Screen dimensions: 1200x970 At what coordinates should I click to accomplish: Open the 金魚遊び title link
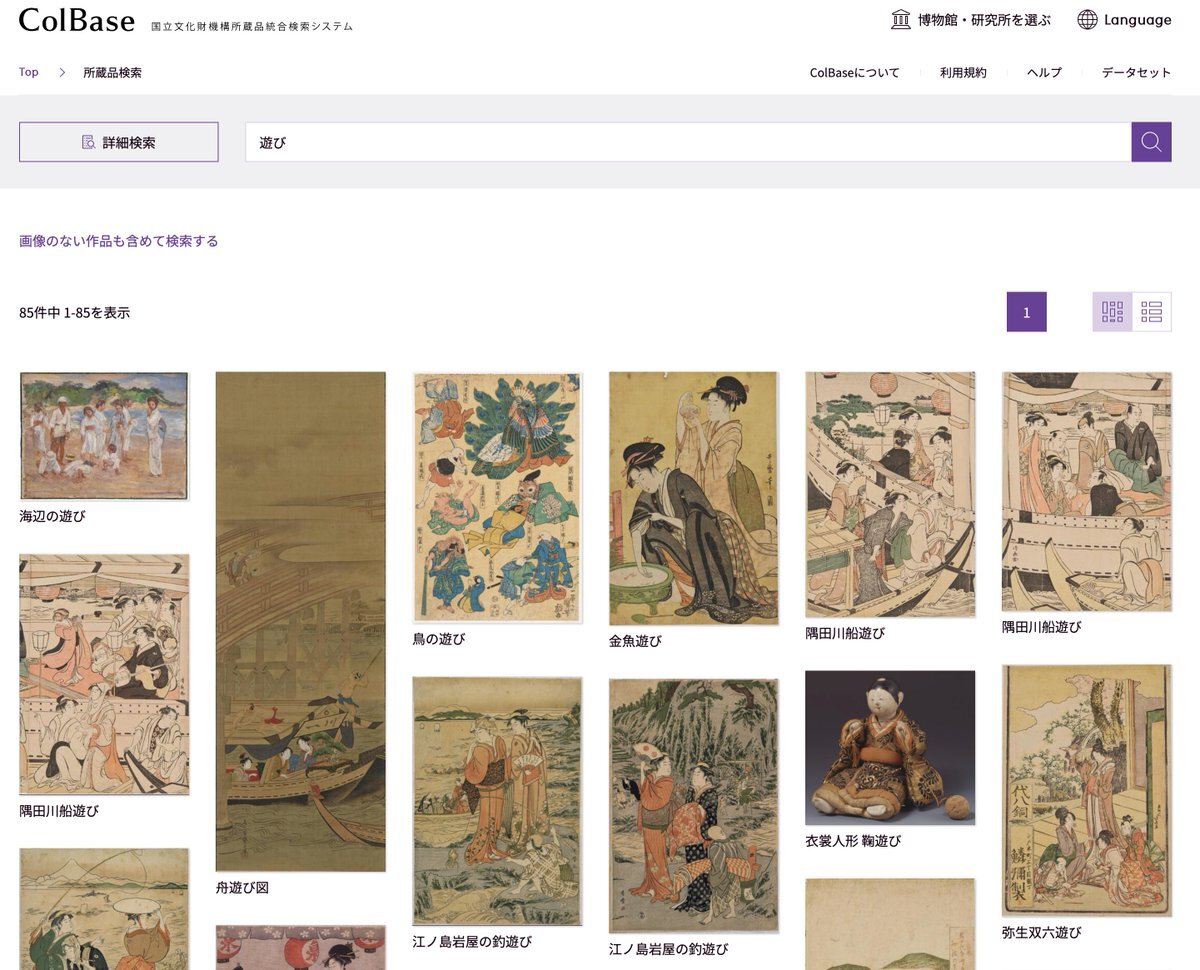[635, 641]
